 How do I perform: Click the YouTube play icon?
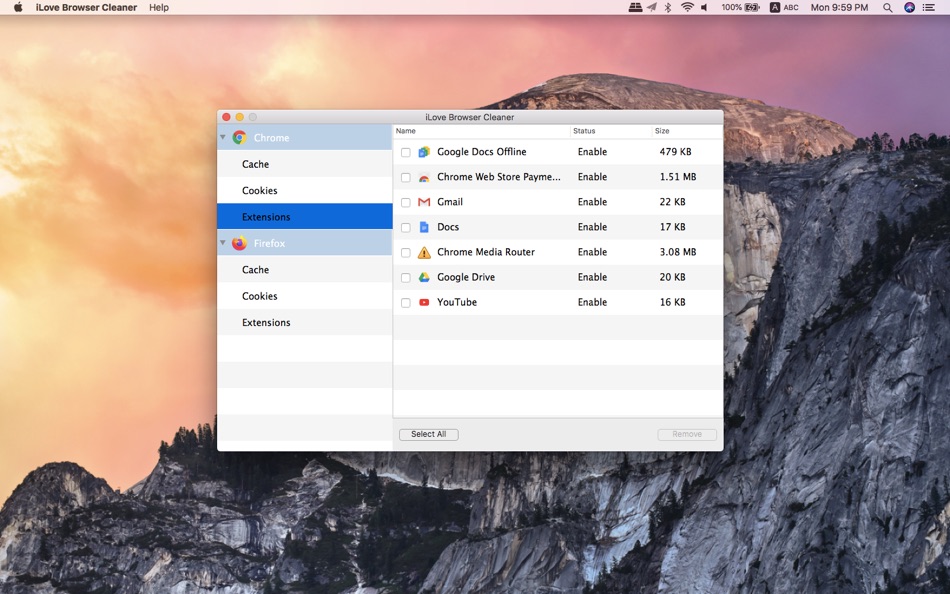click(x=424, y=302)
